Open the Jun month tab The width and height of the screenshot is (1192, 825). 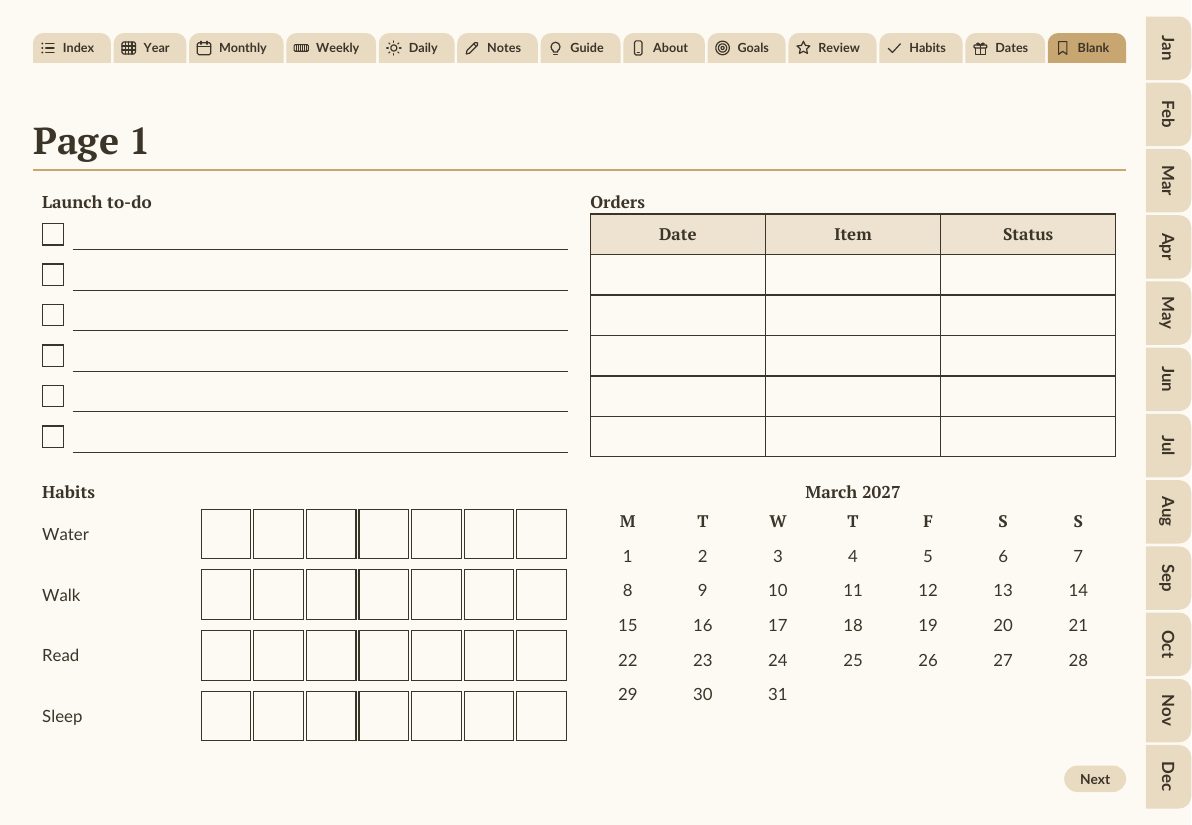(1168, 379)
